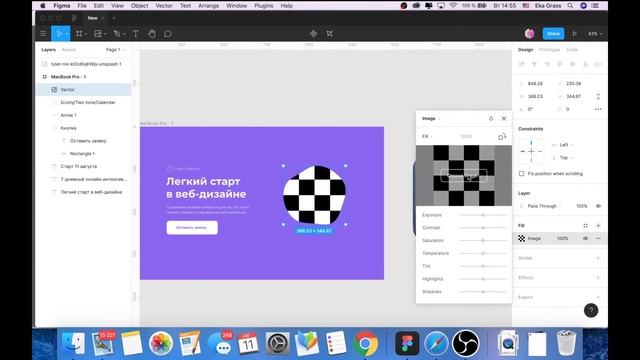Adjust the Exposure slider
This screenshot has width=640, height=360.
point(483,215)
